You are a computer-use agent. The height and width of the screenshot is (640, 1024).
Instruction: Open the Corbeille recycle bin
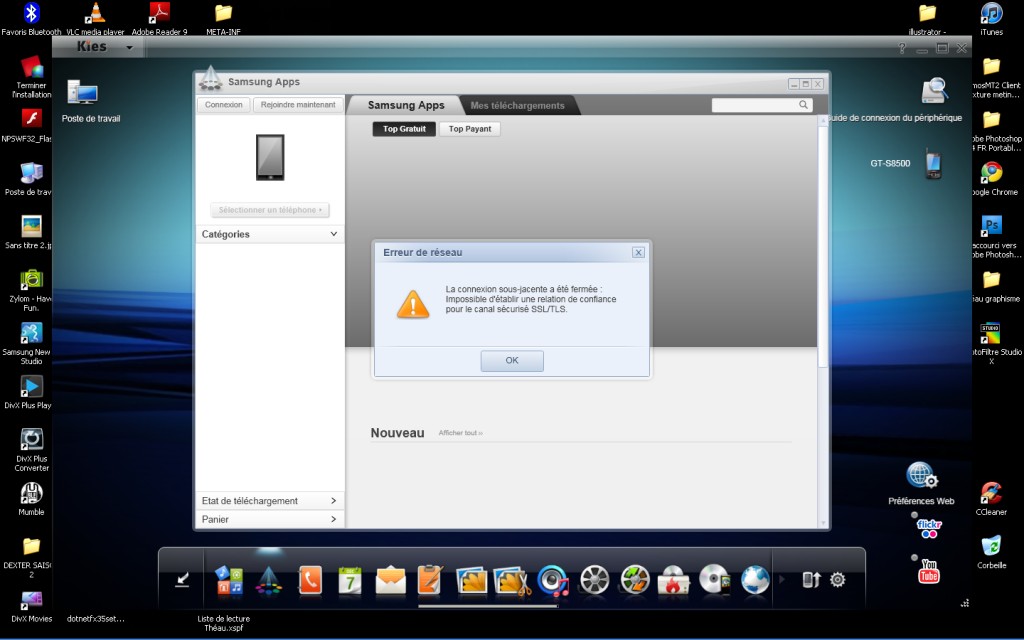pyautogui.click(x=991, y=546)
